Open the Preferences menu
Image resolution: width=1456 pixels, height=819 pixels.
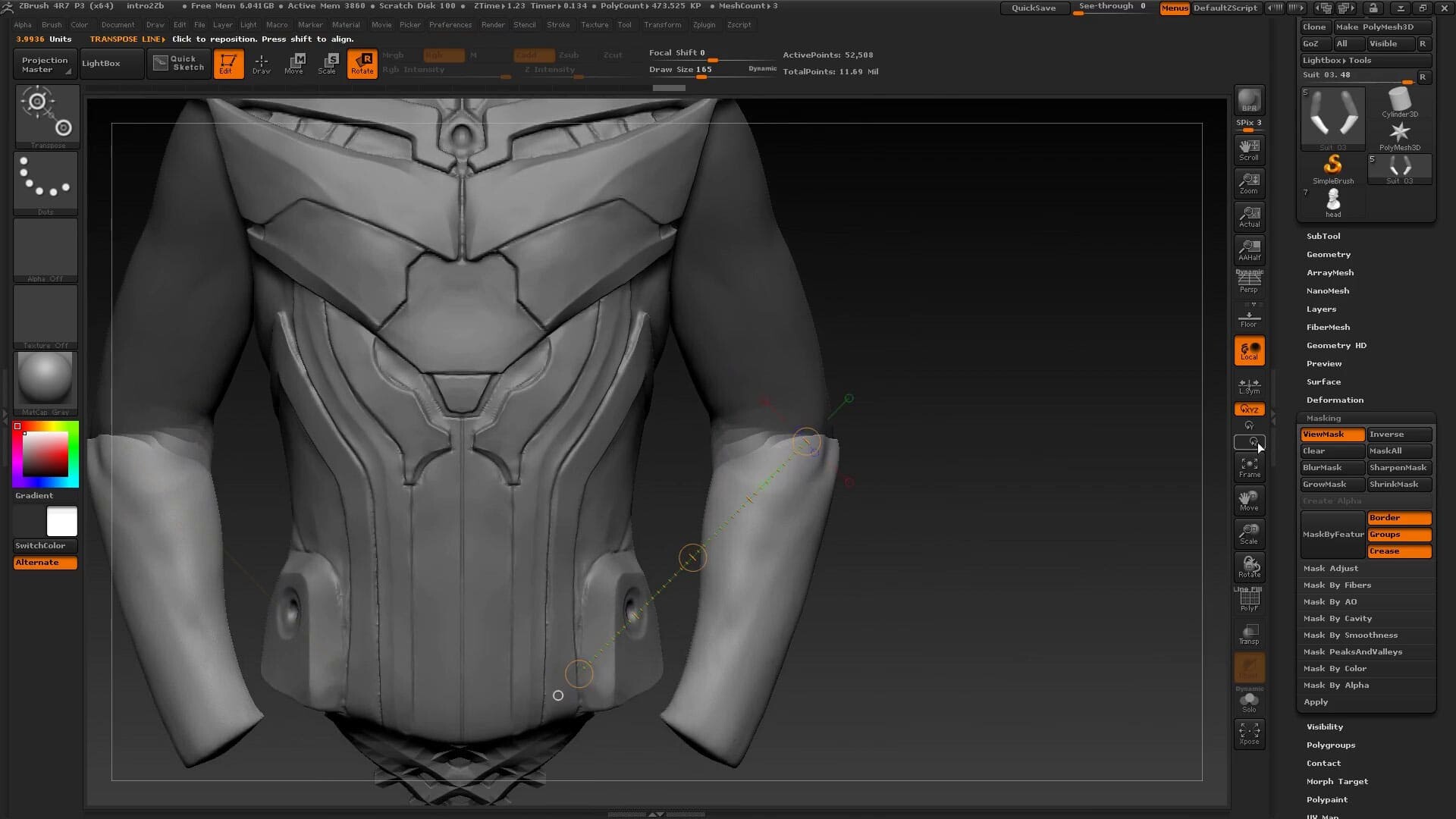pos(450,25)
